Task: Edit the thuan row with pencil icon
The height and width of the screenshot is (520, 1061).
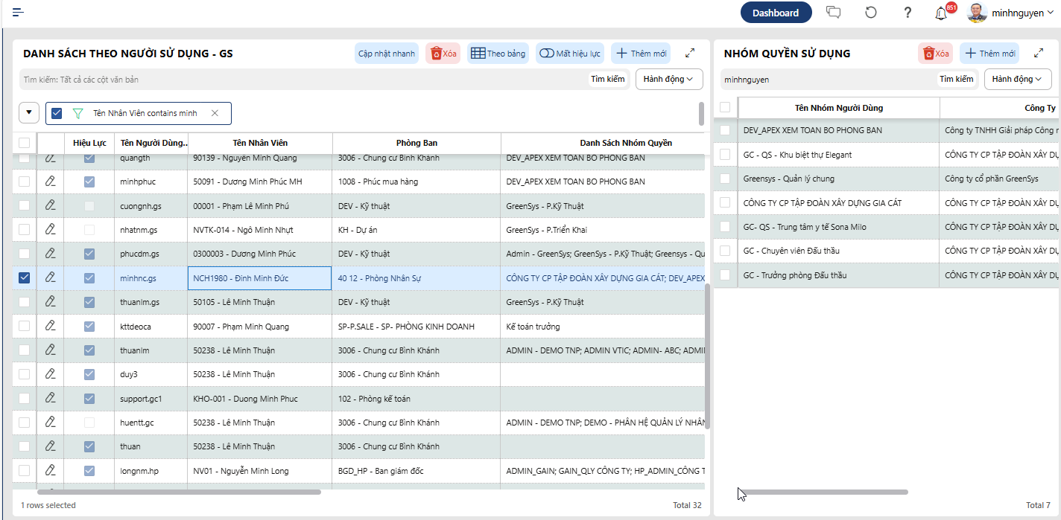Action: tap(49, 446)
